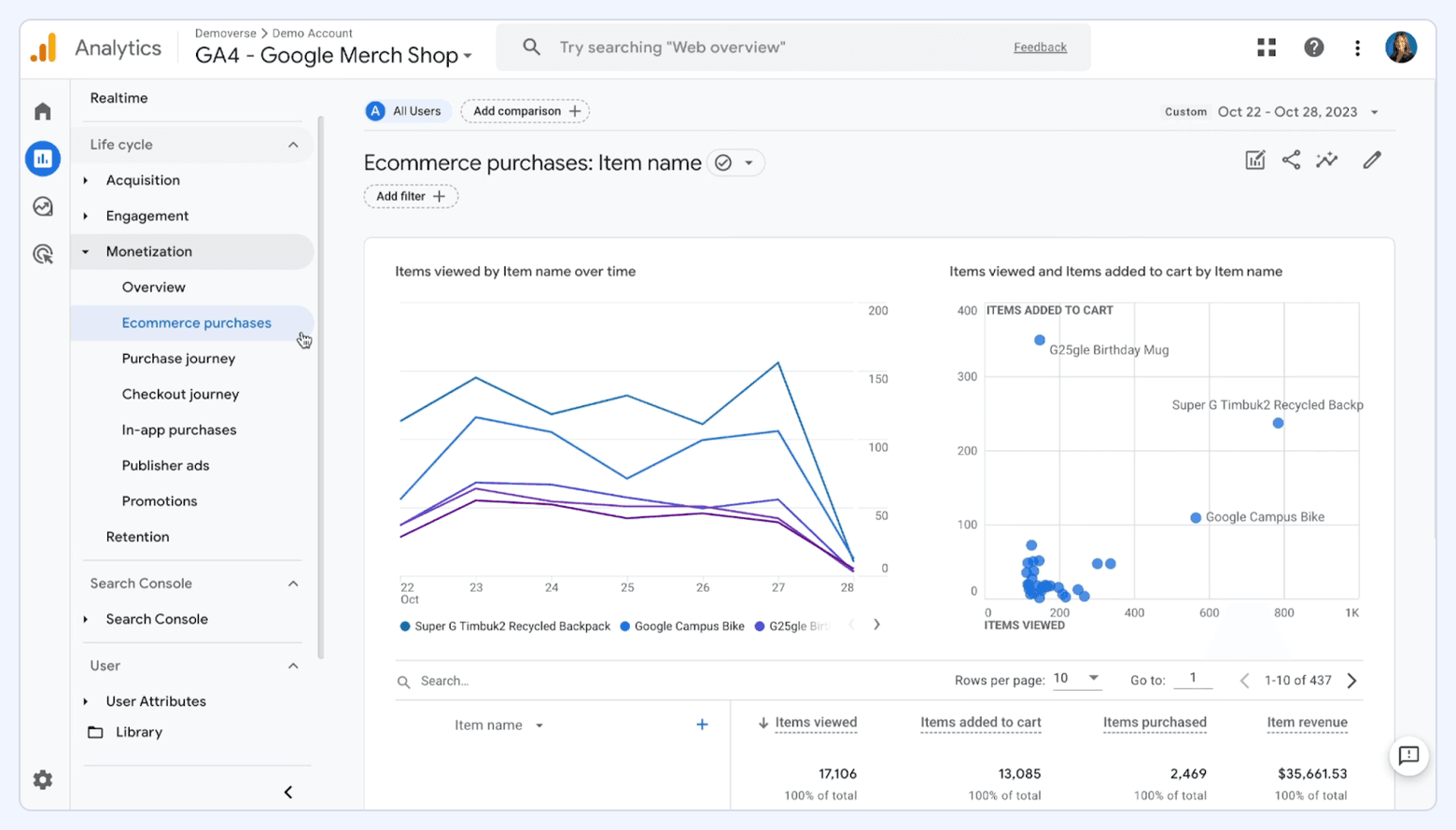This screenshot has width=1456, height=830.
Task: Click the checkmark badge next to report title
Action: click(x=723, y=162)
